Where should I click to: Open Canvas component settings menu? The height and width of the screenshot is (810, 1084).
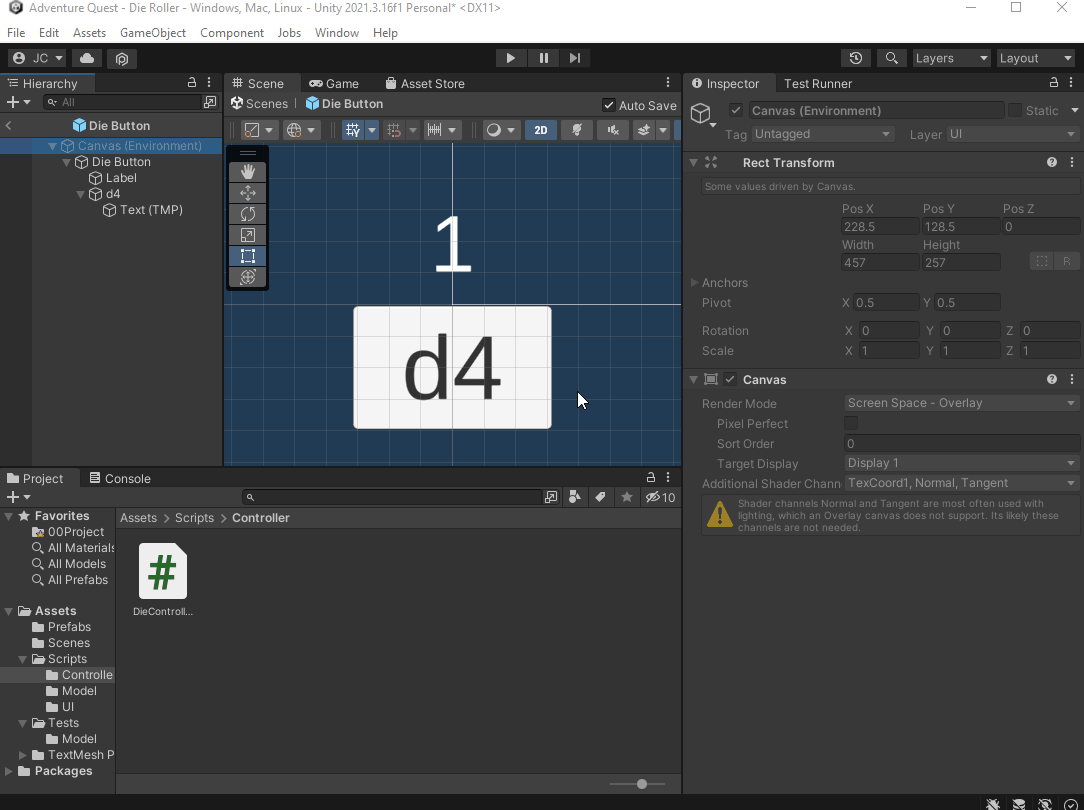1072,379
